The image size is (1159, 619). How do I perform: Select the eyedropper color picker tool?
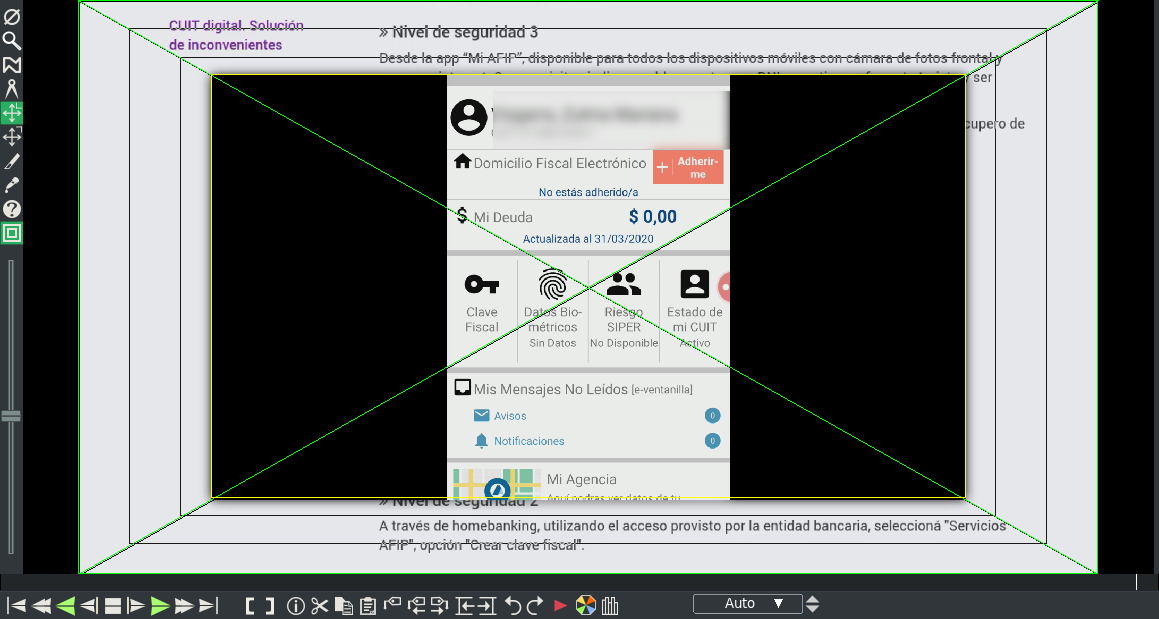coord(12,185)
